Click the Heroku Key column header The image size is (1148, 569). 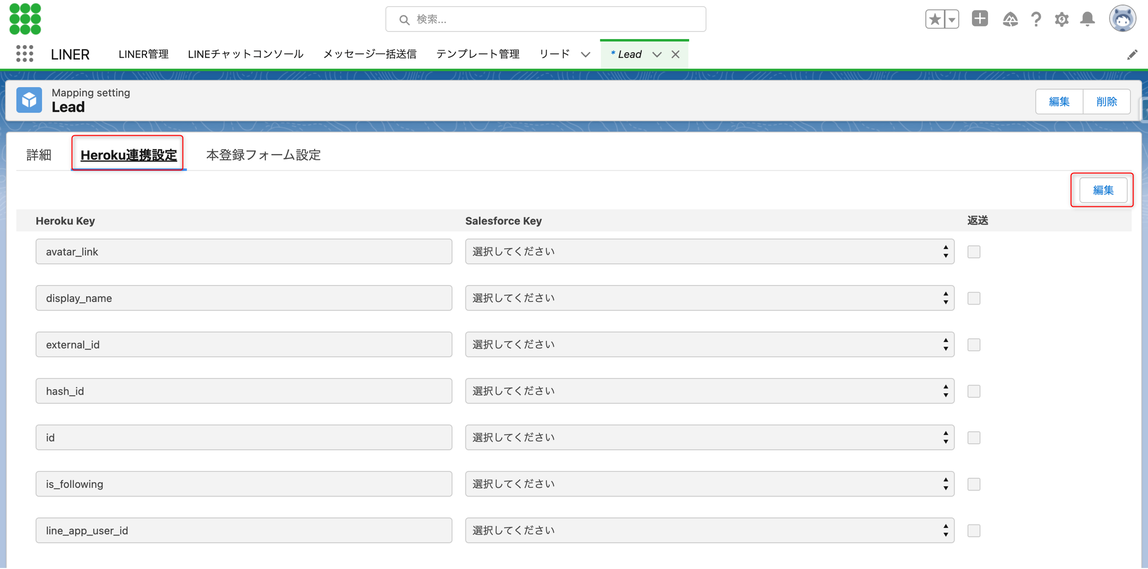coord(65,221)
